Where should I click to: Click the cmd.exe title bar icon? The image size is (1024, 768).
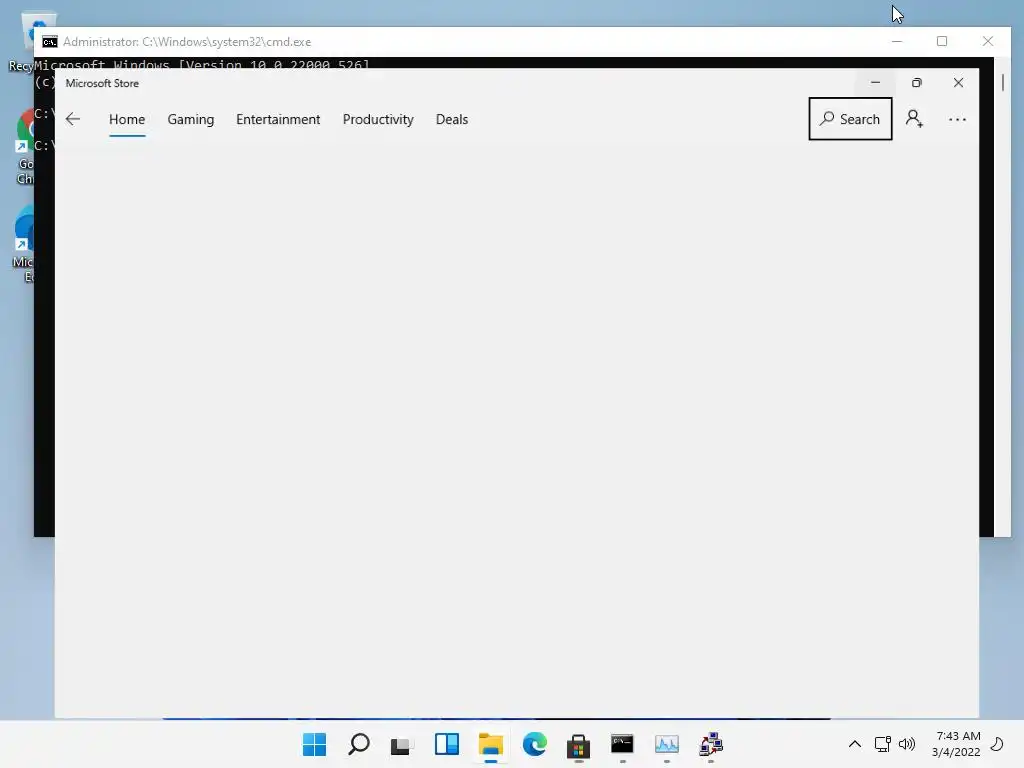click(50, 42)
